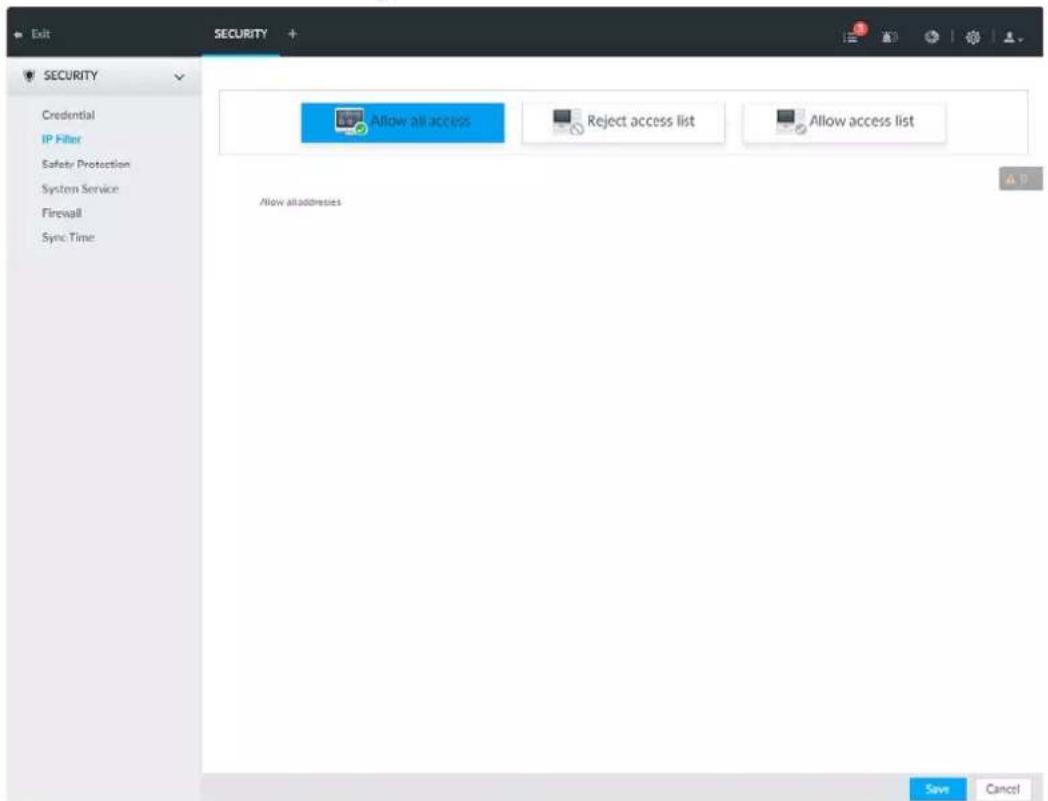
Task: Add a new tab with plus icon
Action: click(x=292, y=33)
